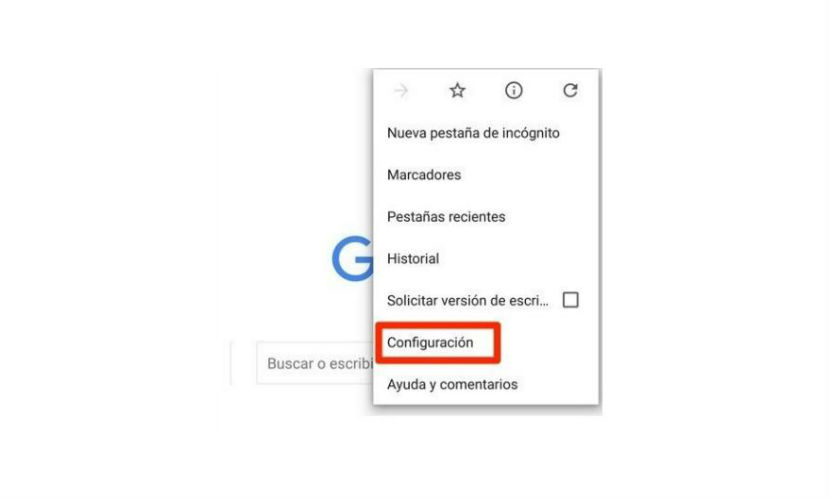Bookmark this page with the star icon
Viewport: 830px width, 500px height.
457,90
